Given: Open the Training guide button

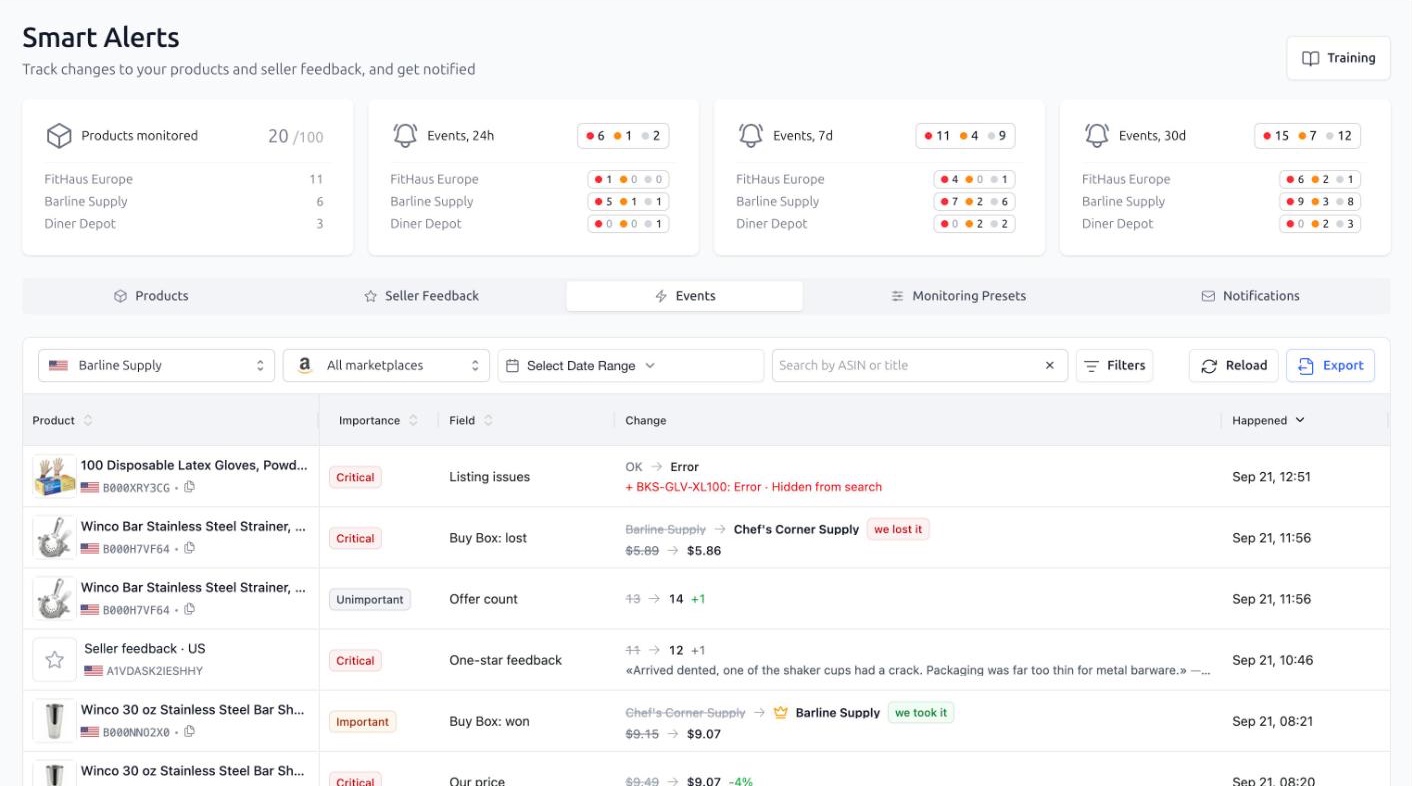Looking at the screenshot, I should click(1338, 58).
